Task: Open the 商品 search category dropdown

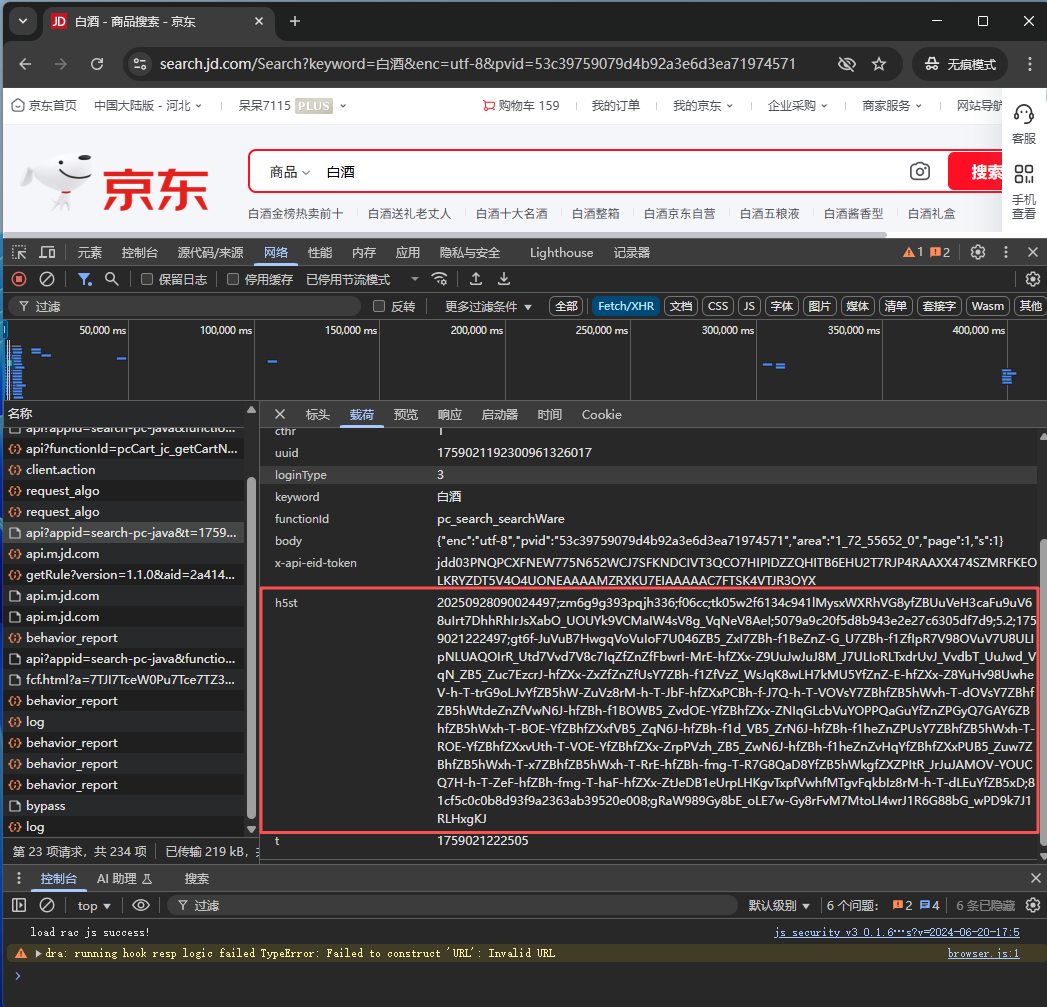Action: pyautogui.click(x=290, y=172)
